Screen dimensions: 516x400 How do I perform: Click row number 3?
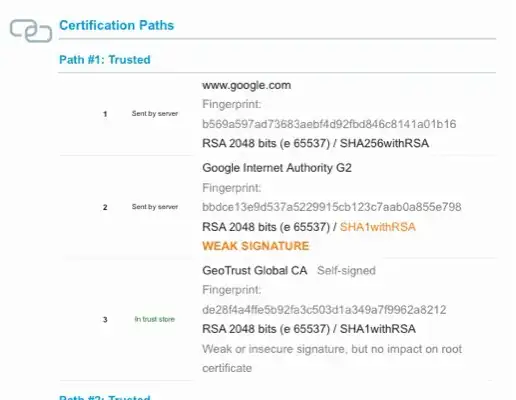pos(105,320)
